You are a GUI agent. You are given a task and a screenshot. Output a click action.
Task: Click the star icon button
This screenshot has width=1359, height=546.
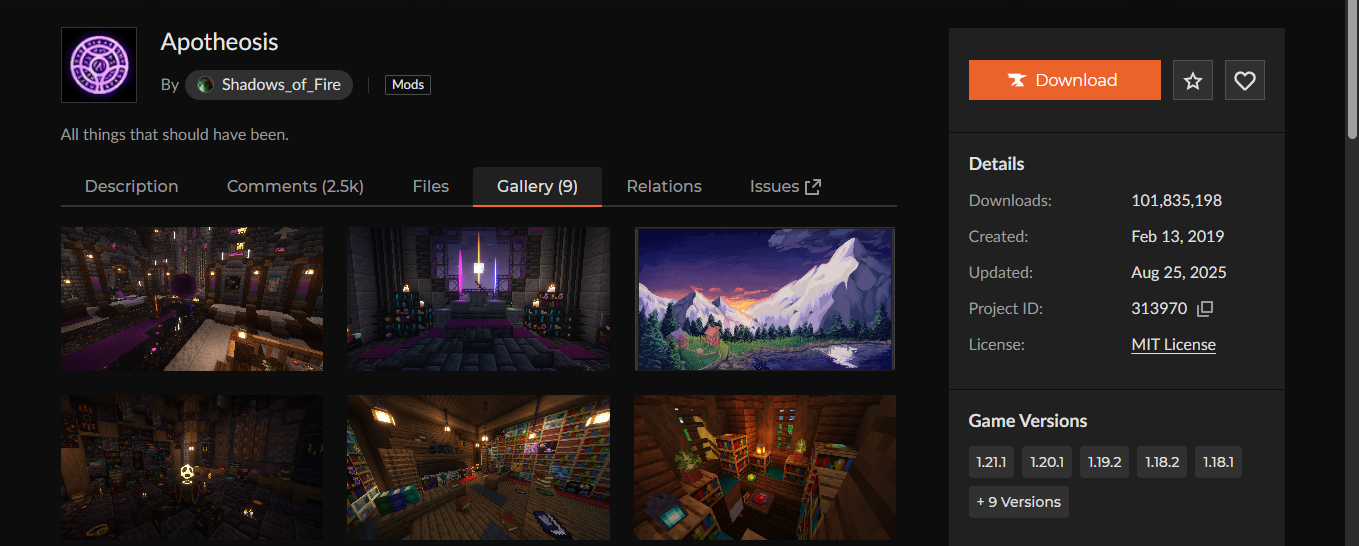1192,81
